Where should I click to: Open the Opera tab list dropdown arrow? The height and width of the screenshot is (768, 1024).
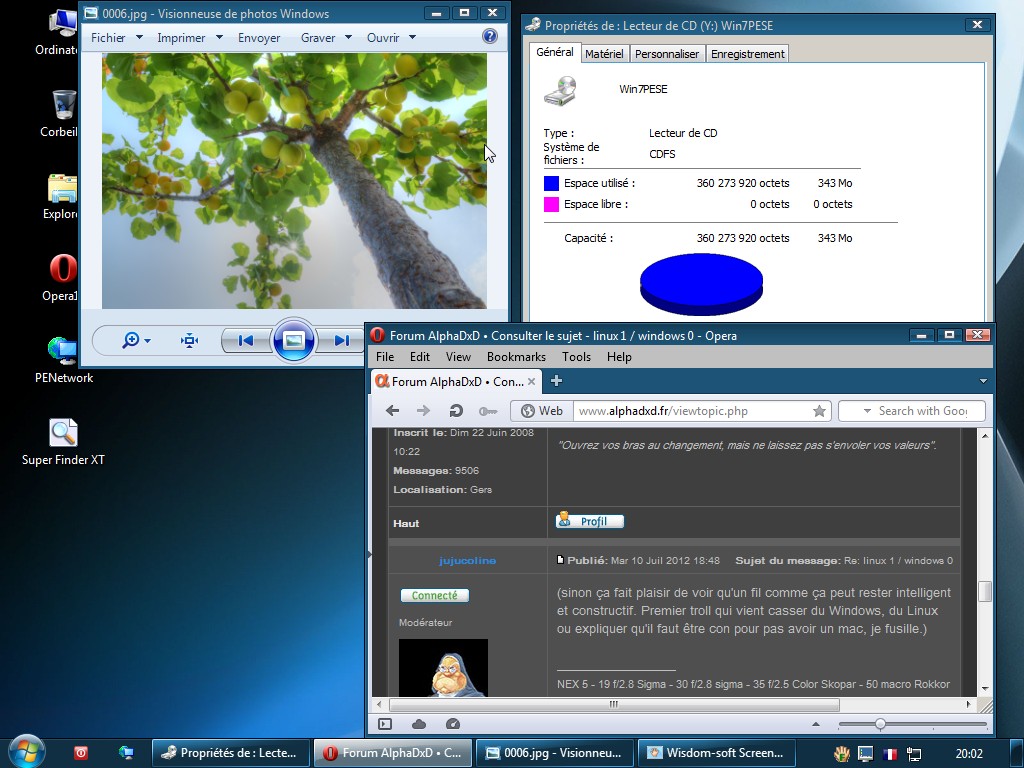(983, 381)
